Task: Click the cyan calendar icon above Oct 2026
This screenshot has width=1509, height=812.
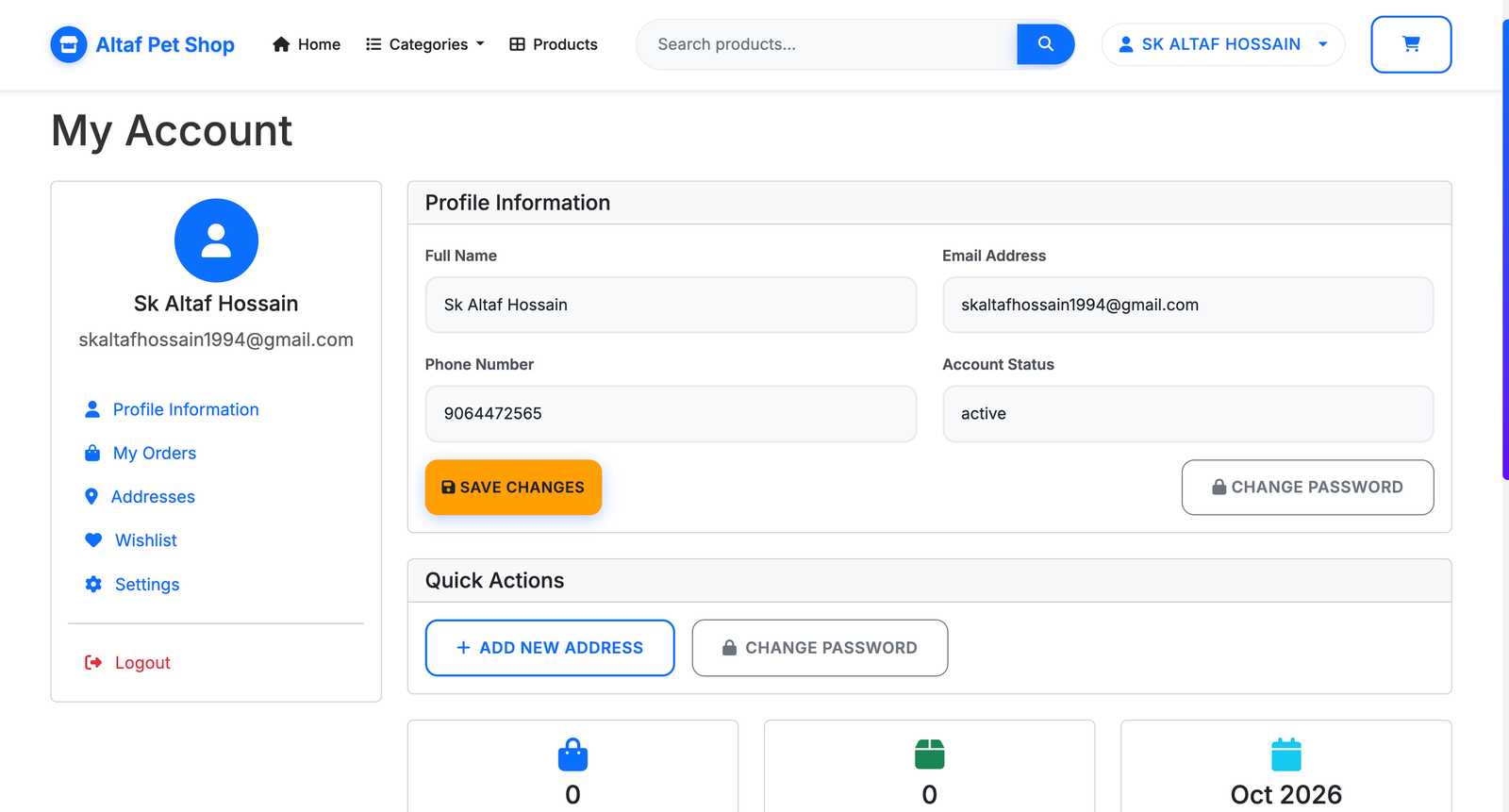Action: click(x=1286, y=754)
